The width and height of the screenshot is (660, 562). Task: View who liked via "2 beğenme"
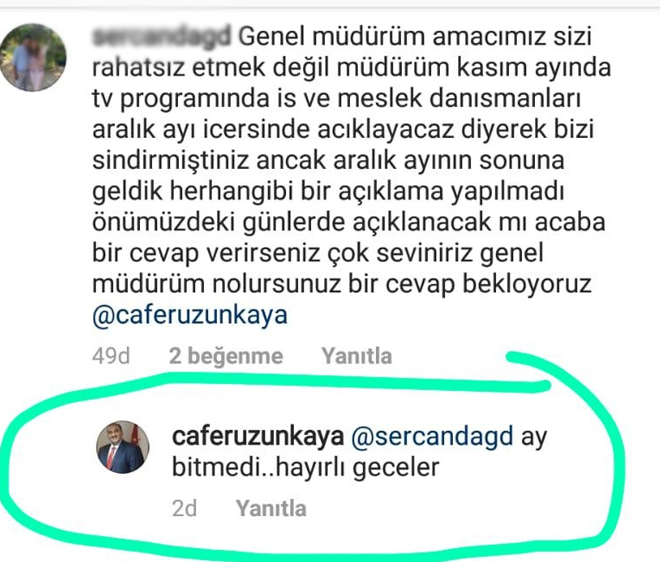[x=226, y=356]
